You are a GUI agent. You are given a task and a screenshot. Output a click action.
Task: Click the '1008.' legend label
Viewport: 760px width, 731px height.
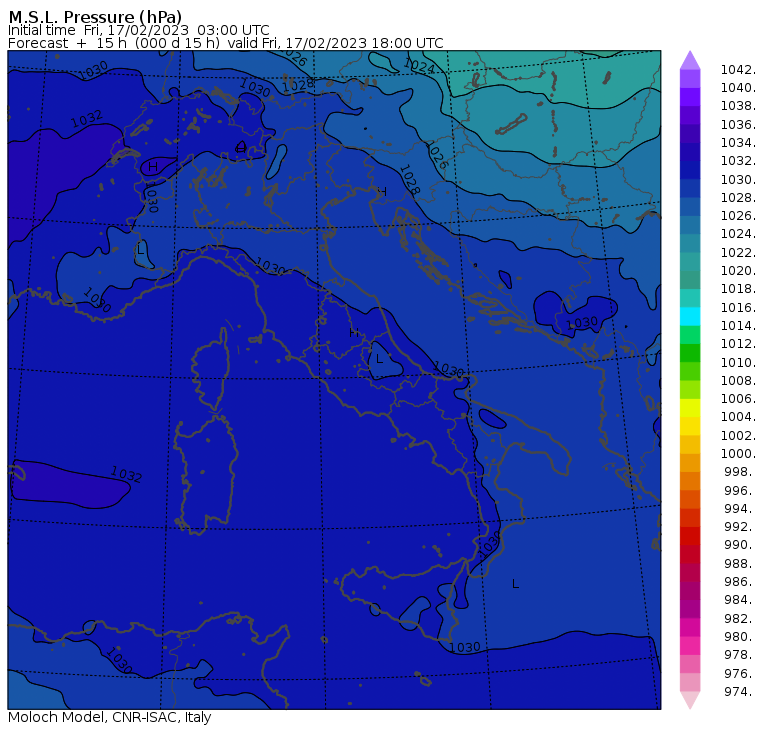738,381
